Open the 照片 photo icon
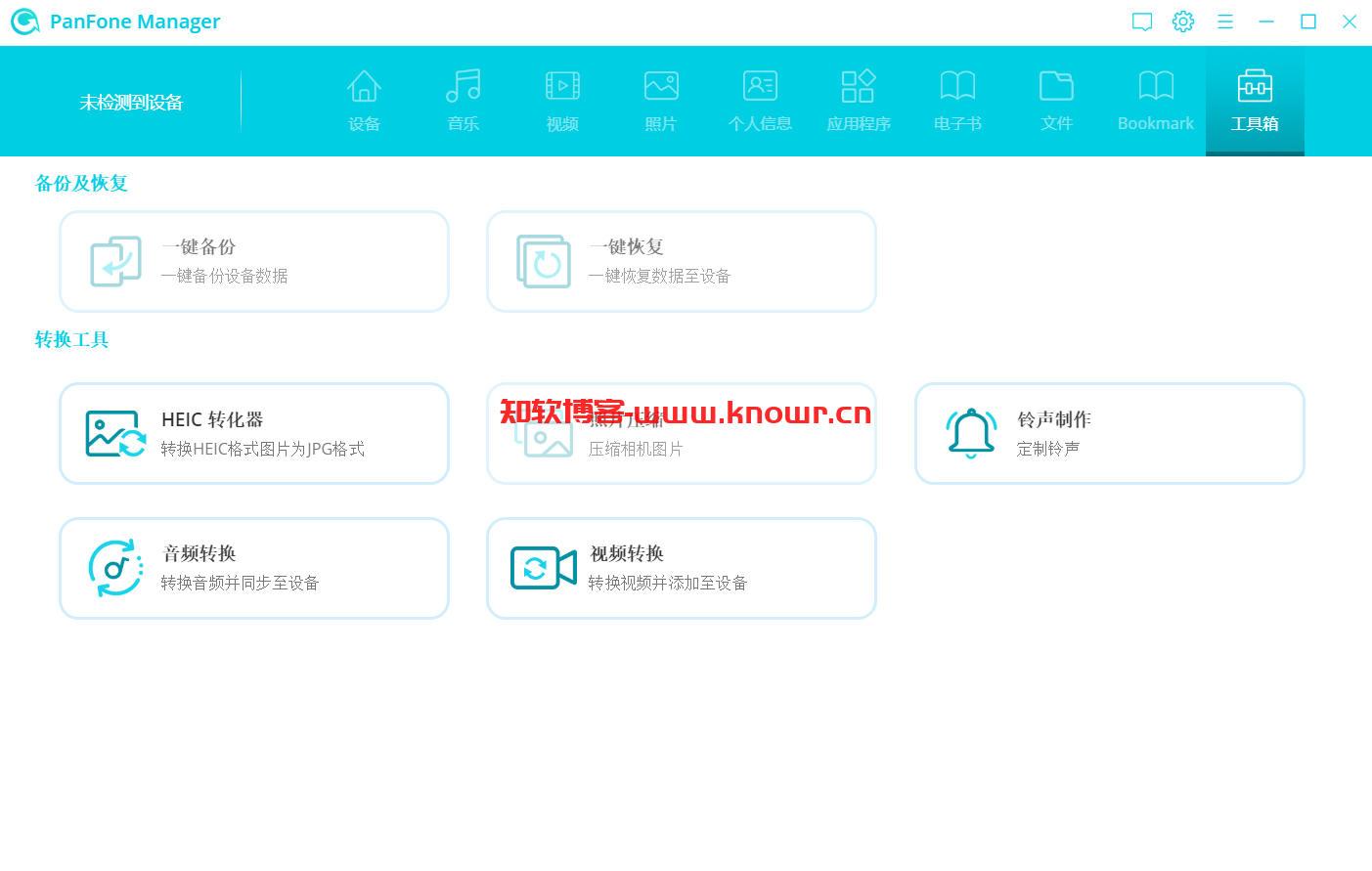The width and height of the screenshot is (1372, 871). (661, 86)
